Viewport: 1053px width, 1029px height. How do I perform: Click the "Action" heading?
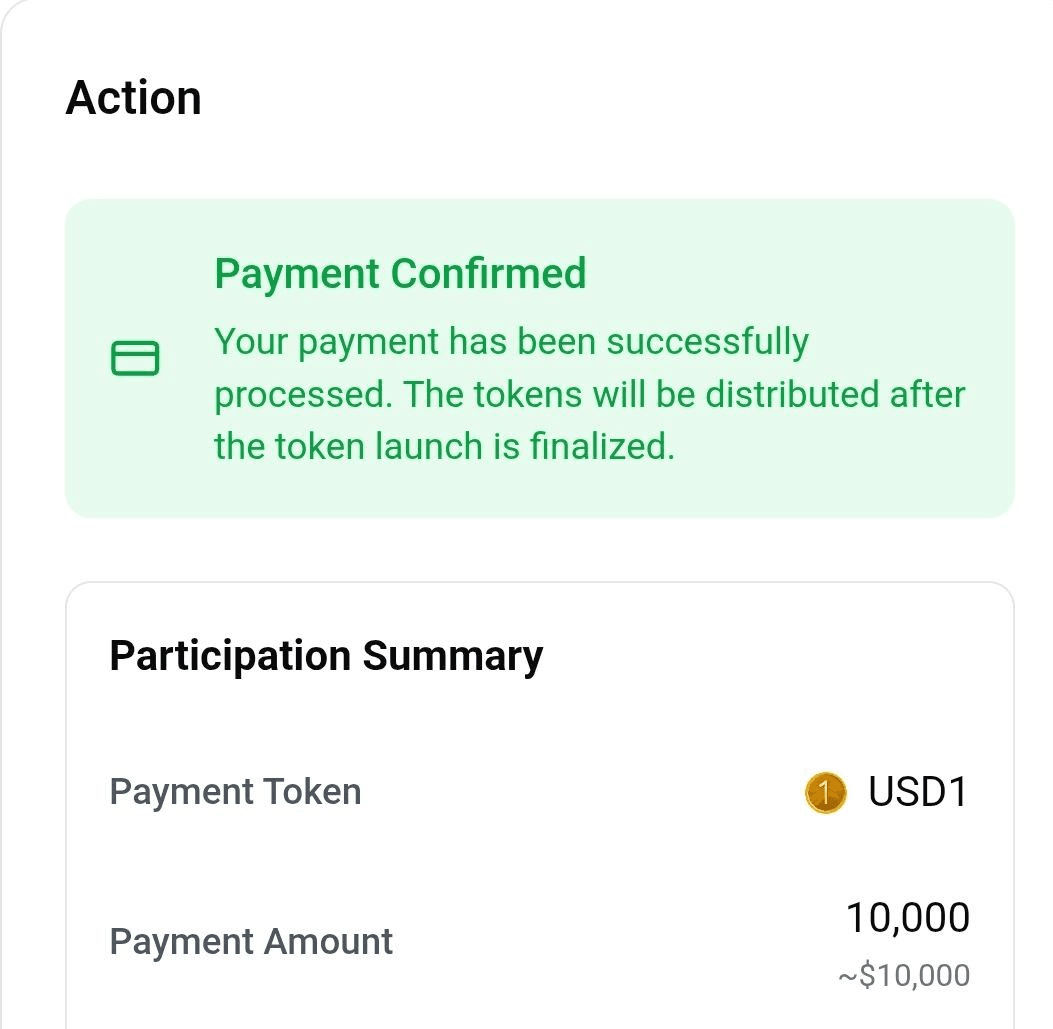133,98
